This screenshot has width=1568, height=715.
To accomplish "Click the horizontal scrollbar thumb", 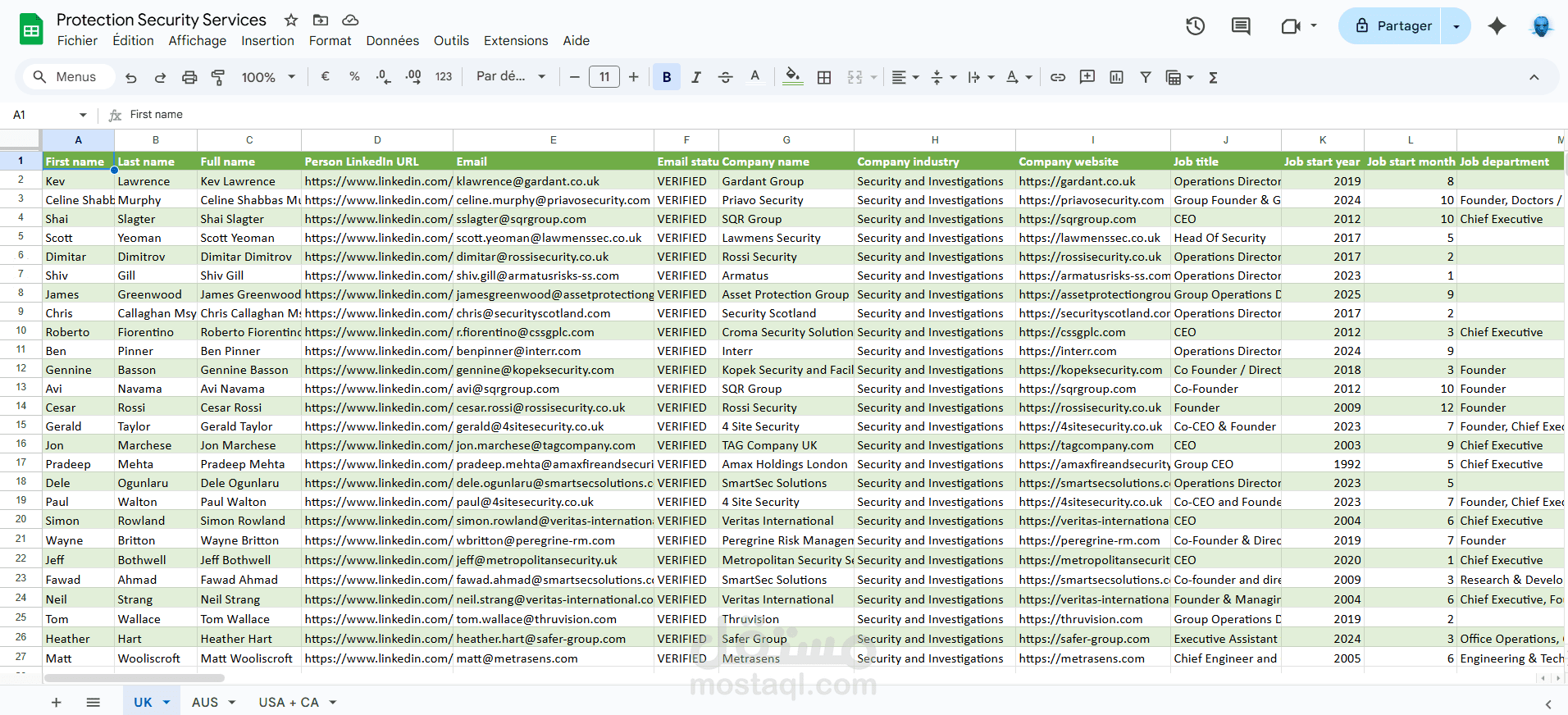I will [x=134, y=678].
